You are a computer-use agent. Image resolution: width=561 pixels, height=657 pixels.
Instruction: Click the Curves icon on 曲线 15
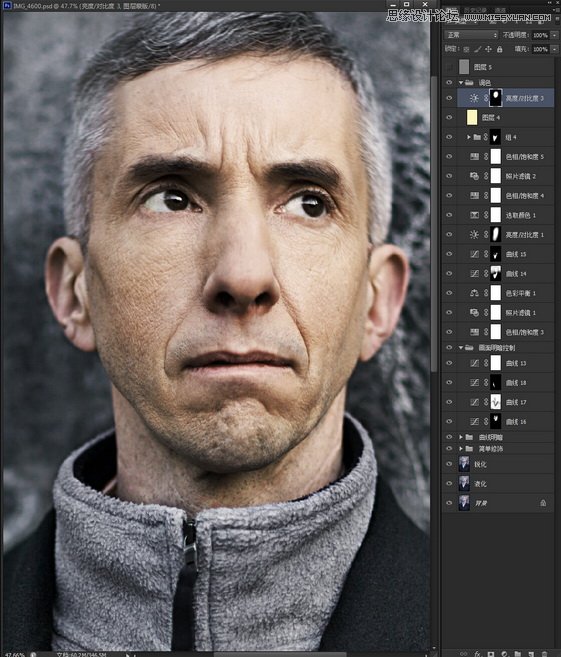pyautogui.click(x=474, y=254)
